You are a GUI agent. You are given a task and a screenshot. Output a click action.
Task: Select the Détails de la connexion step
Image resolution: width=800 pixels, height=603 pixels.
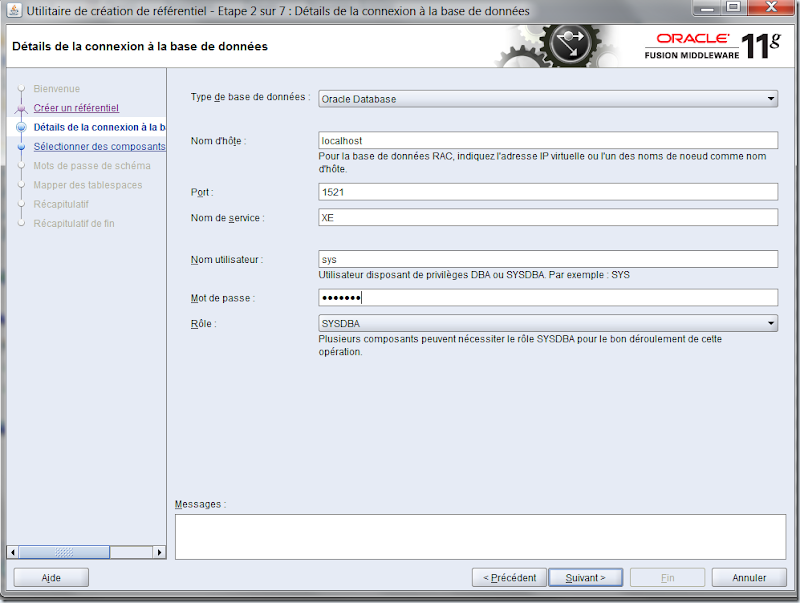pos(99,127)
